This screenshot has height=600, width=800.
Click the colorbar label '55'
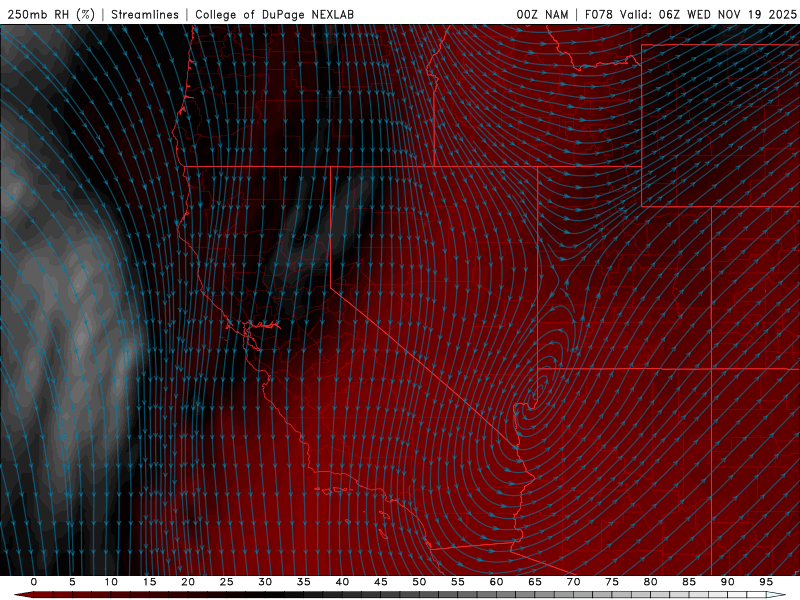point(458,582)
